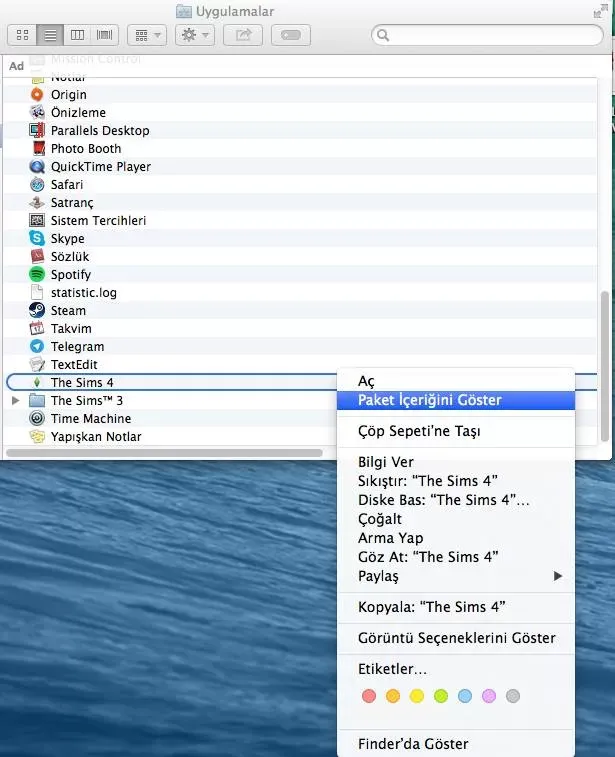
Task: Activate list view mode button
Action: coord(49,35)
